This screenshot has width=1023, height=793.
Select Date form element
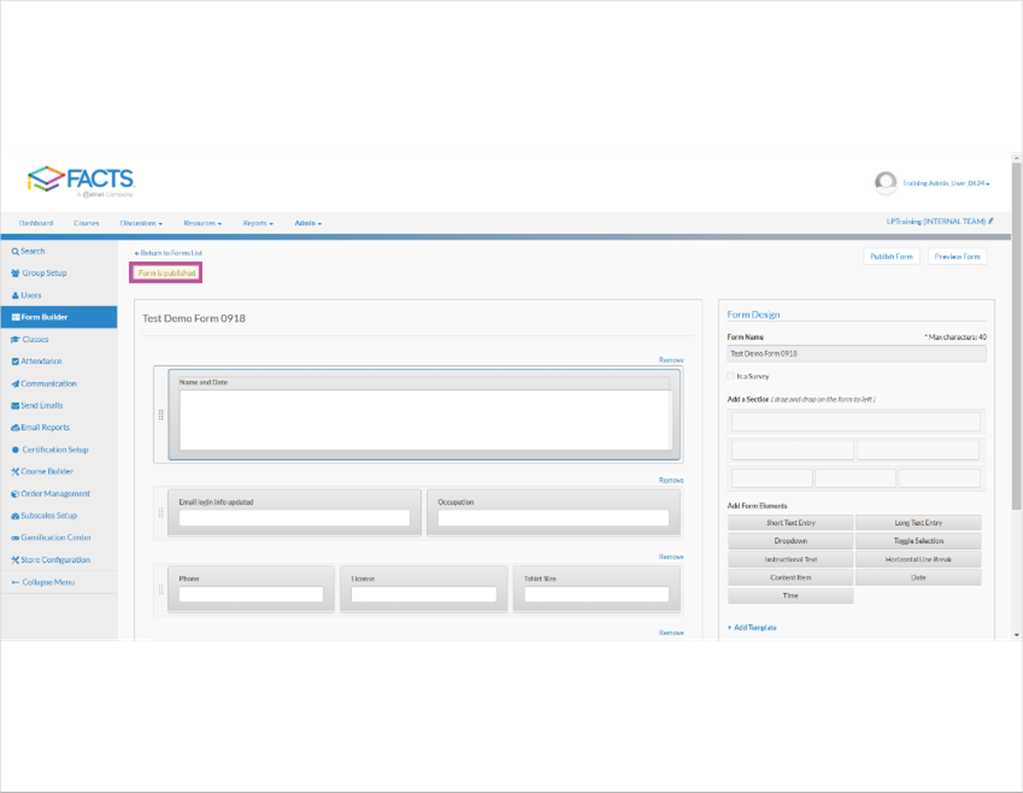click(x=919, y=578)
